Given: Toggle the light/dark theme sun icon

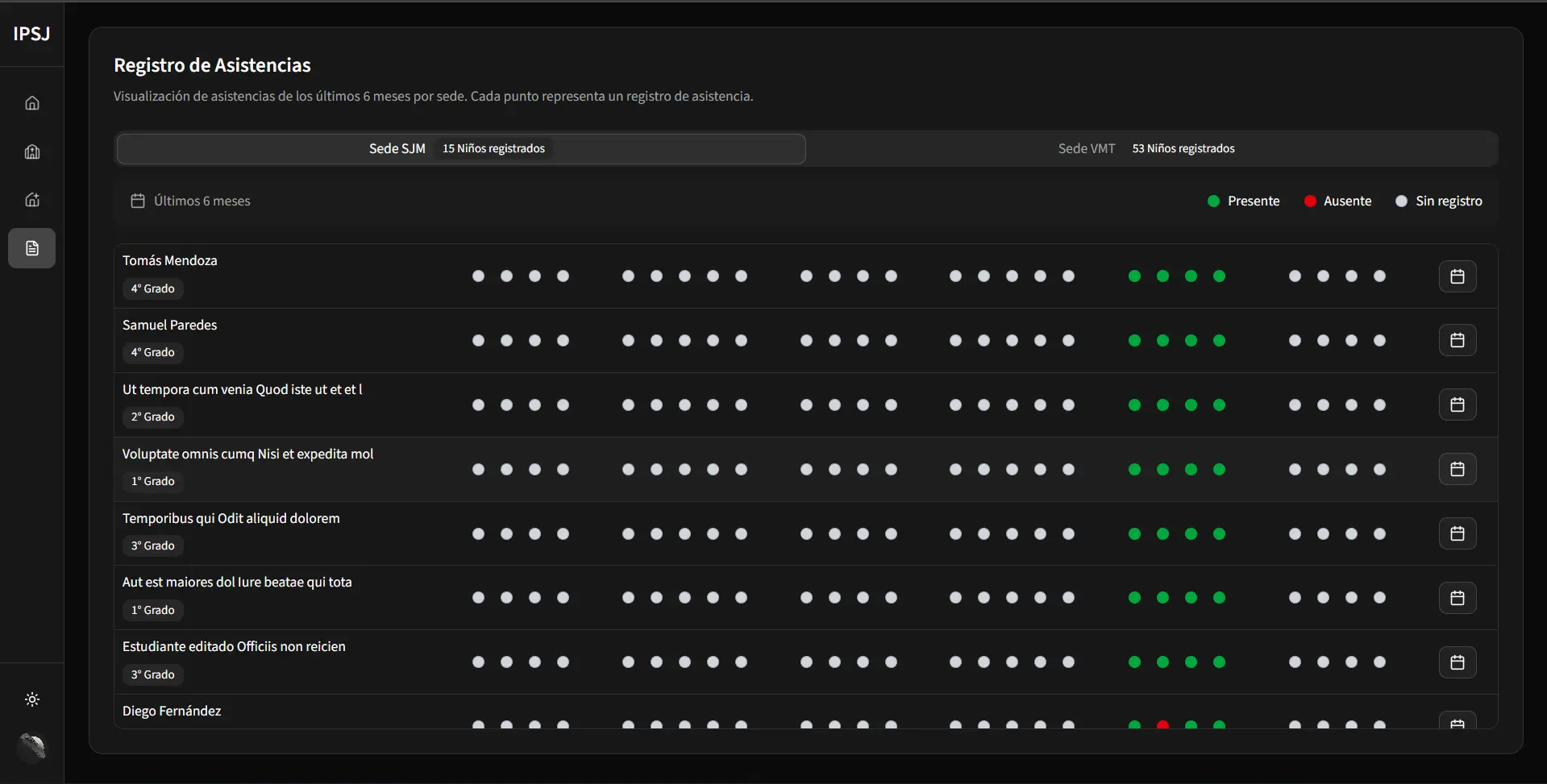Looking at the screenshot, I should (32, 699).
